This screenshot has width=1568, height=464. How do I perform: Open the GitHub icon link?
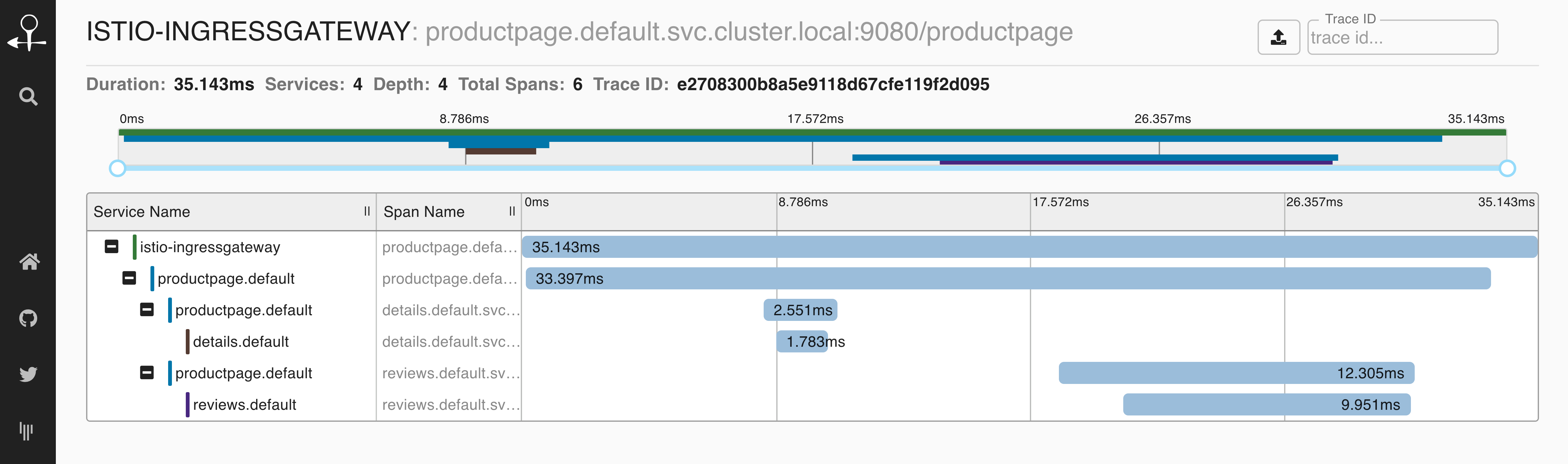click(28, 318)
